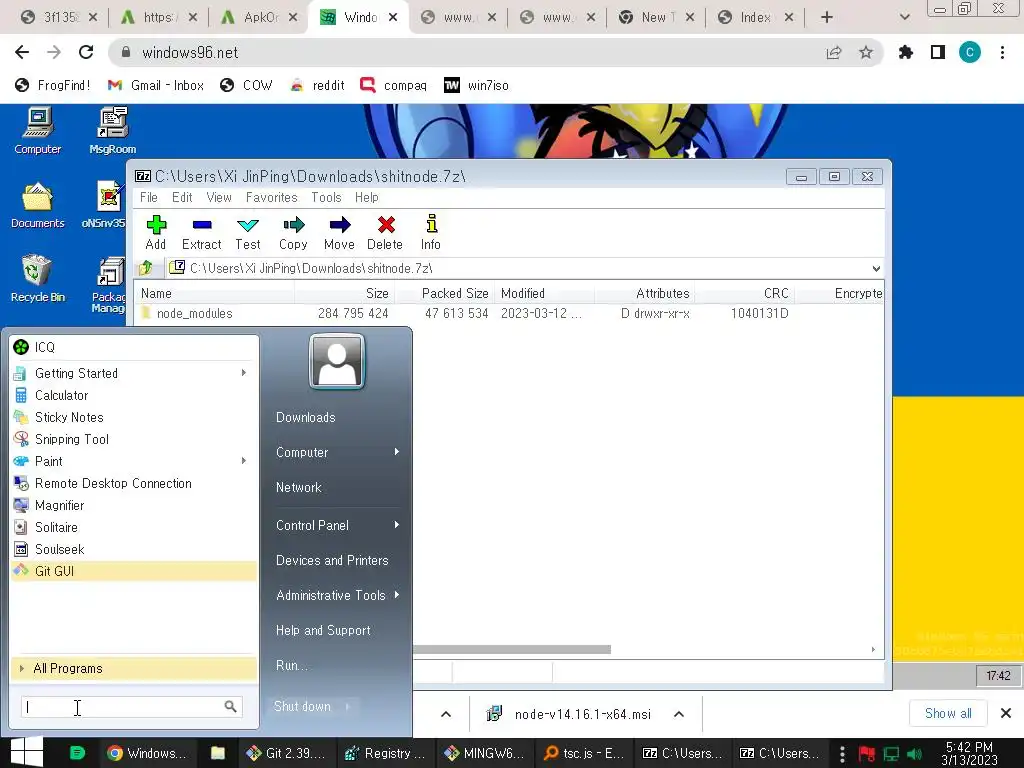Viewport: 1024px width, 768px height.
Task: Bookmark this page with the star icon
Action: pos(866,52)
